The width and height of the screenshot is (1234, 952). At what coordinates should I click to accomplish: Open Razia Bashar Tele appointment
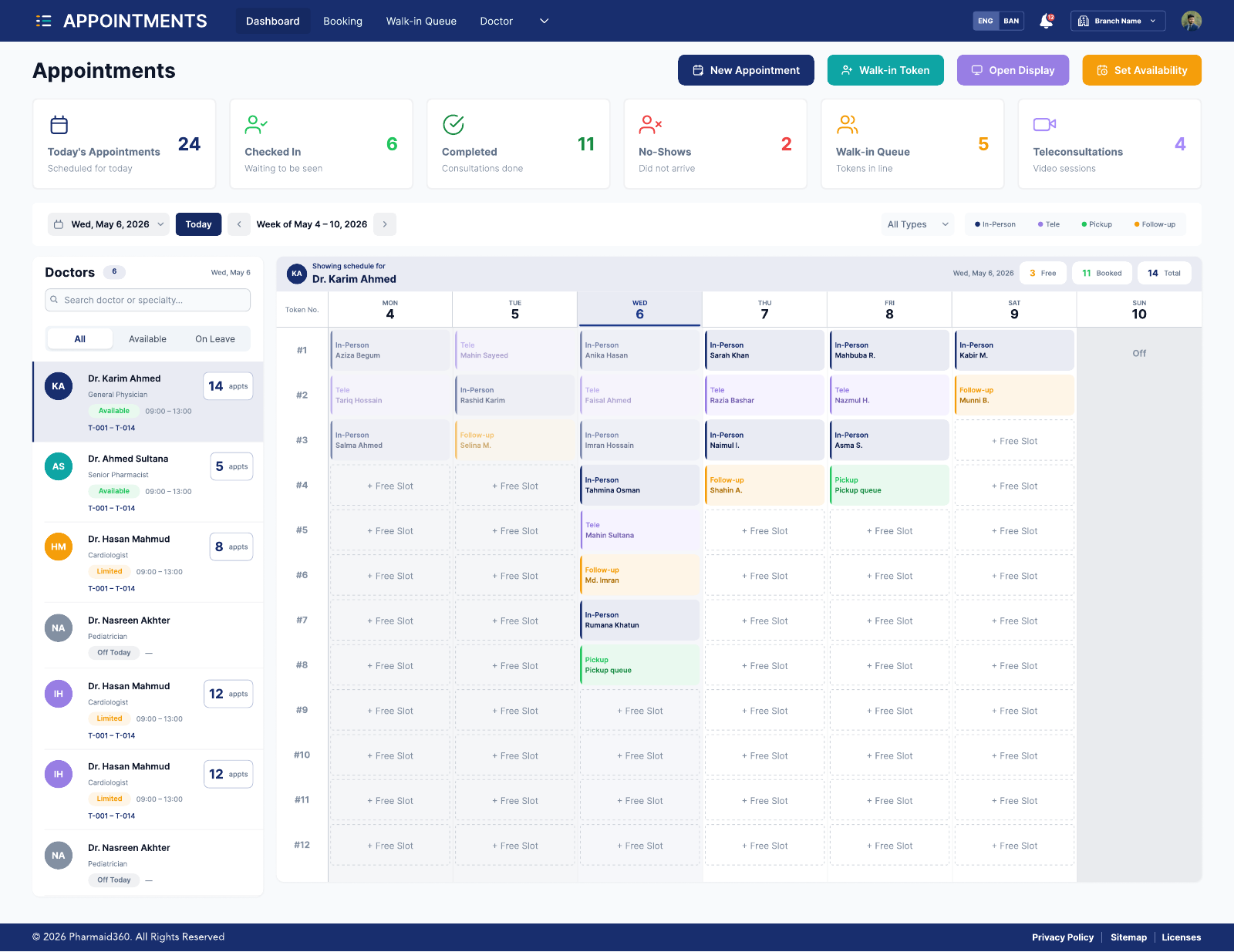[764, 395]
